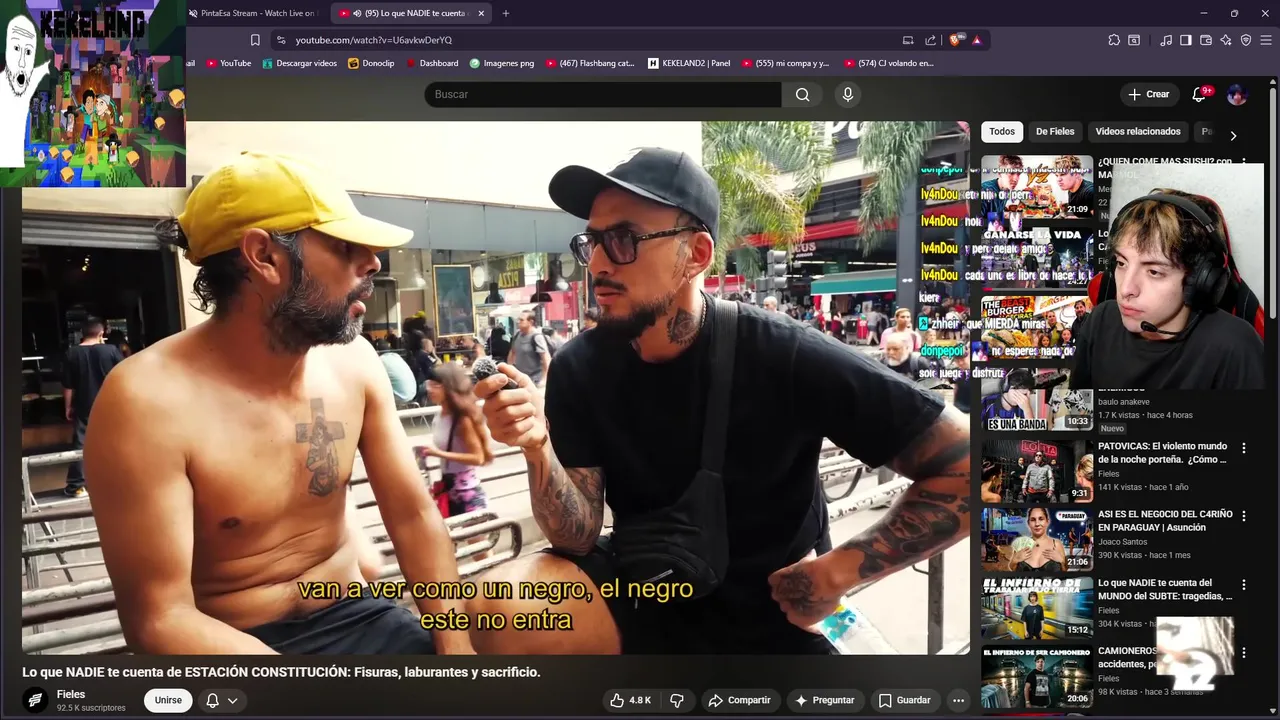The image size is (1280, 720).
Task: Open Donoclip bookmark
Action: [371, 63]
